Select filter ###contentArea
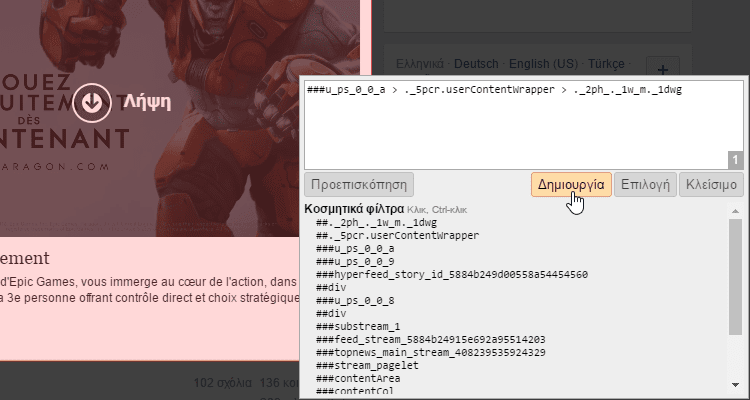The height and width of the screenshot is (400, 750). coord(358,378)
